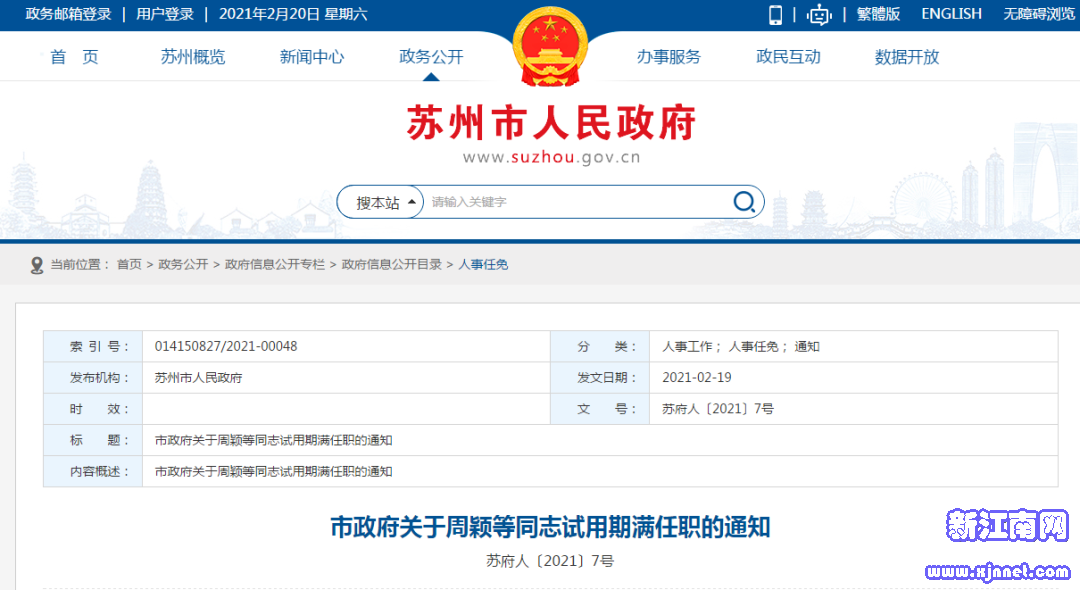The height and width of the screenshot is (590, 1080).
Task: Click the location pin icon in breadcrumb
Action: coord(37,265)
